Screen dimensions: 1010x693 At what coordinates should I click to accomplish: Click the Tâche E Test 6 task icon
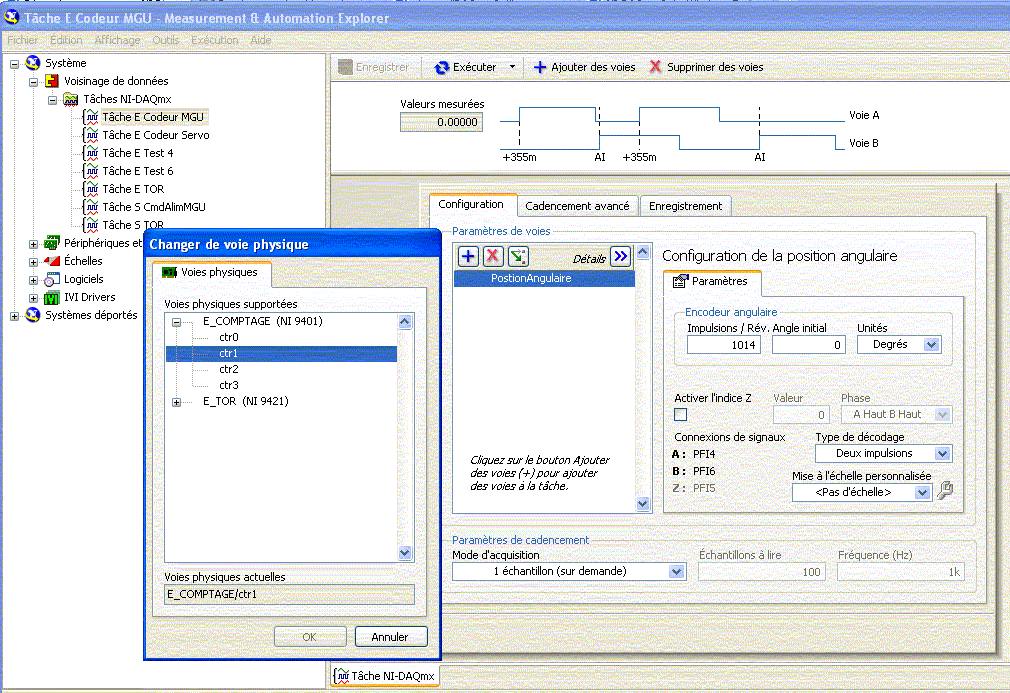tap(91, 171)
